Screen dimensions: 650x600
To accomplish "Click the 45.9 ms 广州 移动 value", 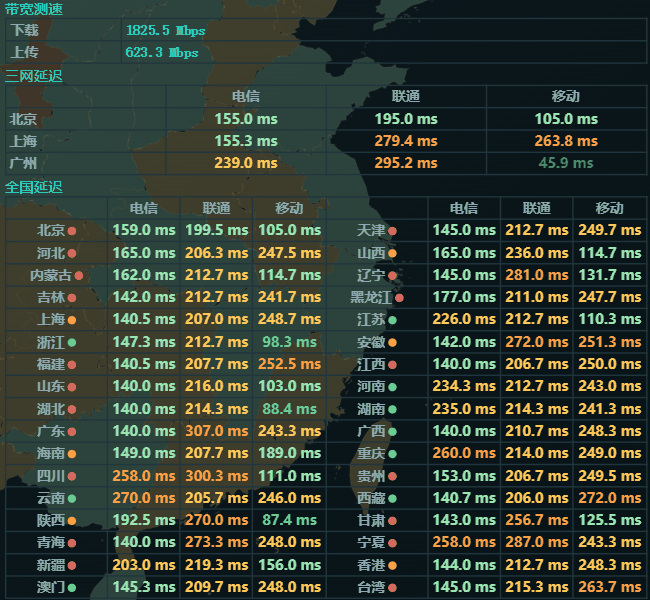I will click(x=566, y=163).
